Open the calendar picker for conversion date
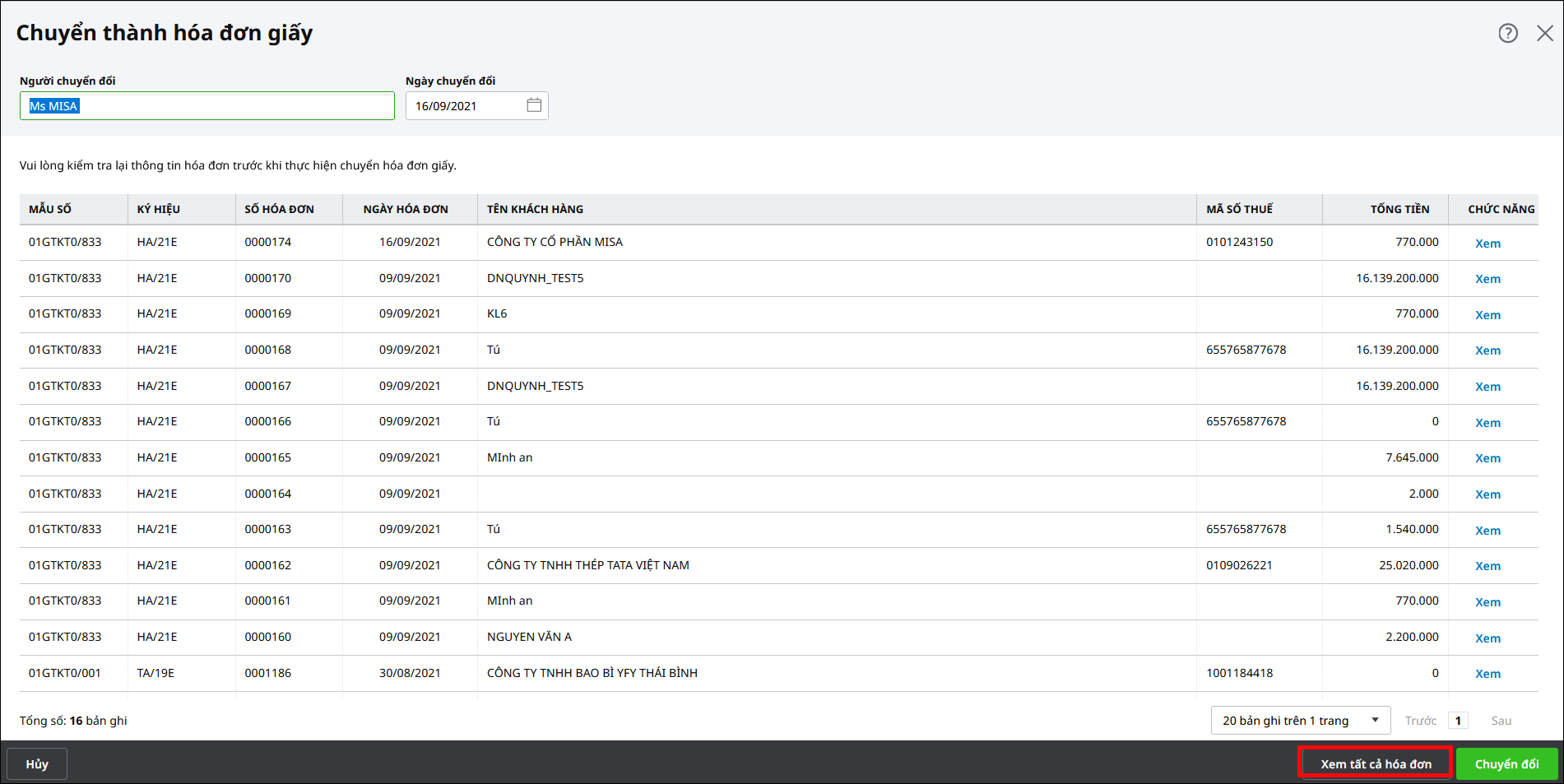This screenshot has width=1564, height=784. click(534, 105)
